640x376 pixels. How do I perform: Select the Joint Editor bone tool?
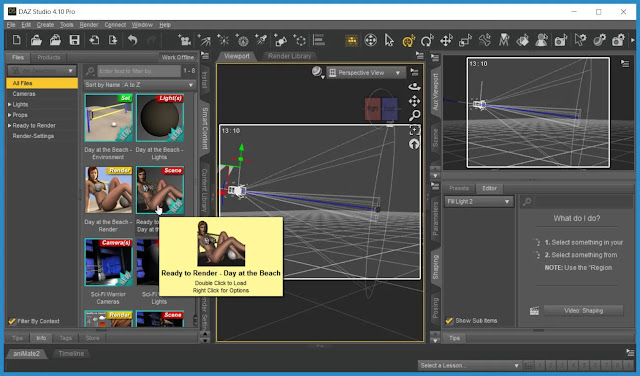(484, 40)
